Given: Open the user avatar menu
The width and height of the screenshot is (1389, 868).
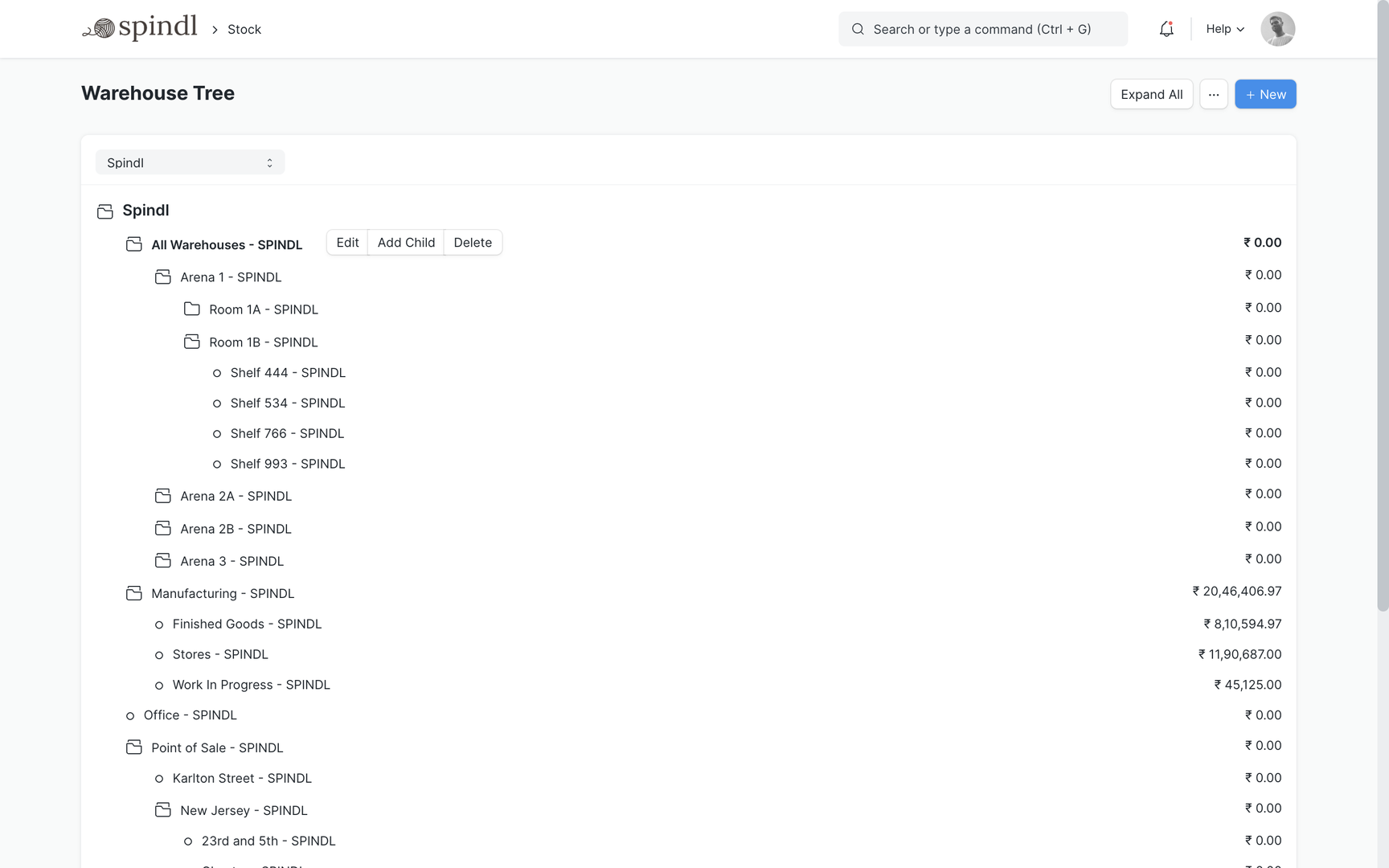Looking at the screenshot, I should [x=1277, y=29].
